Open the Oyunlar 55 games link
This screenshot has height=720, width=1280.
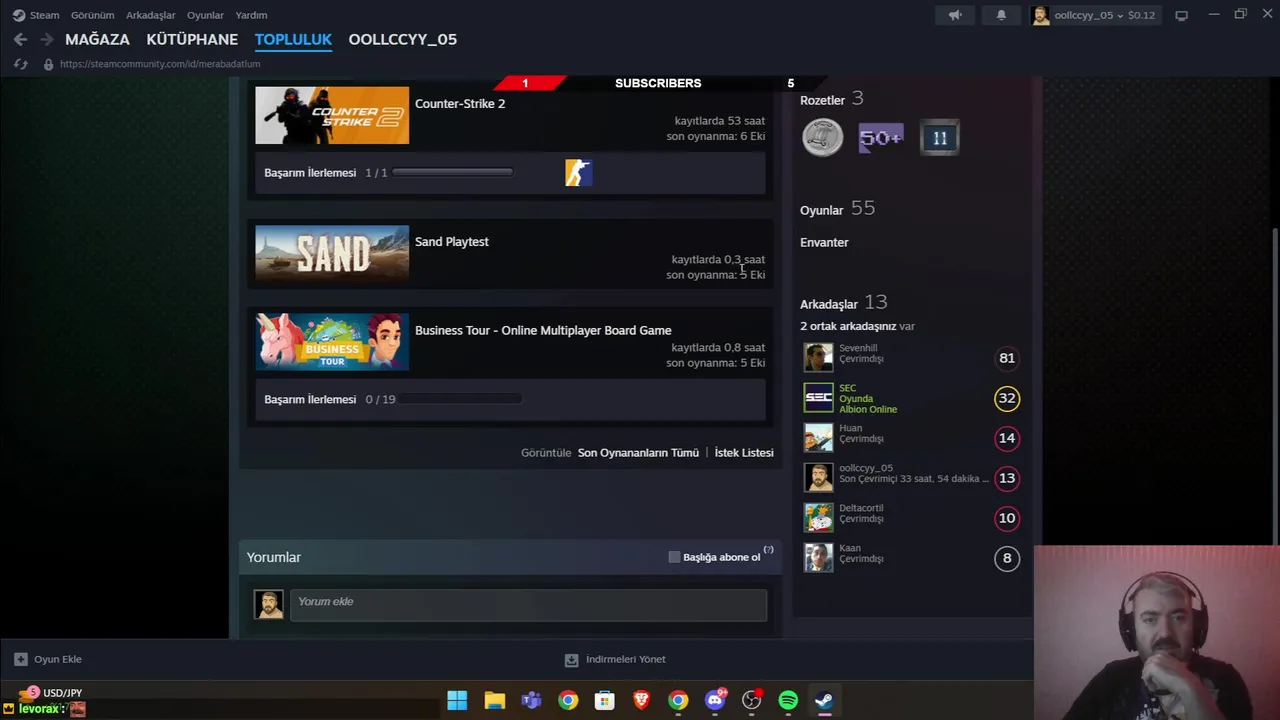point(837,209)
